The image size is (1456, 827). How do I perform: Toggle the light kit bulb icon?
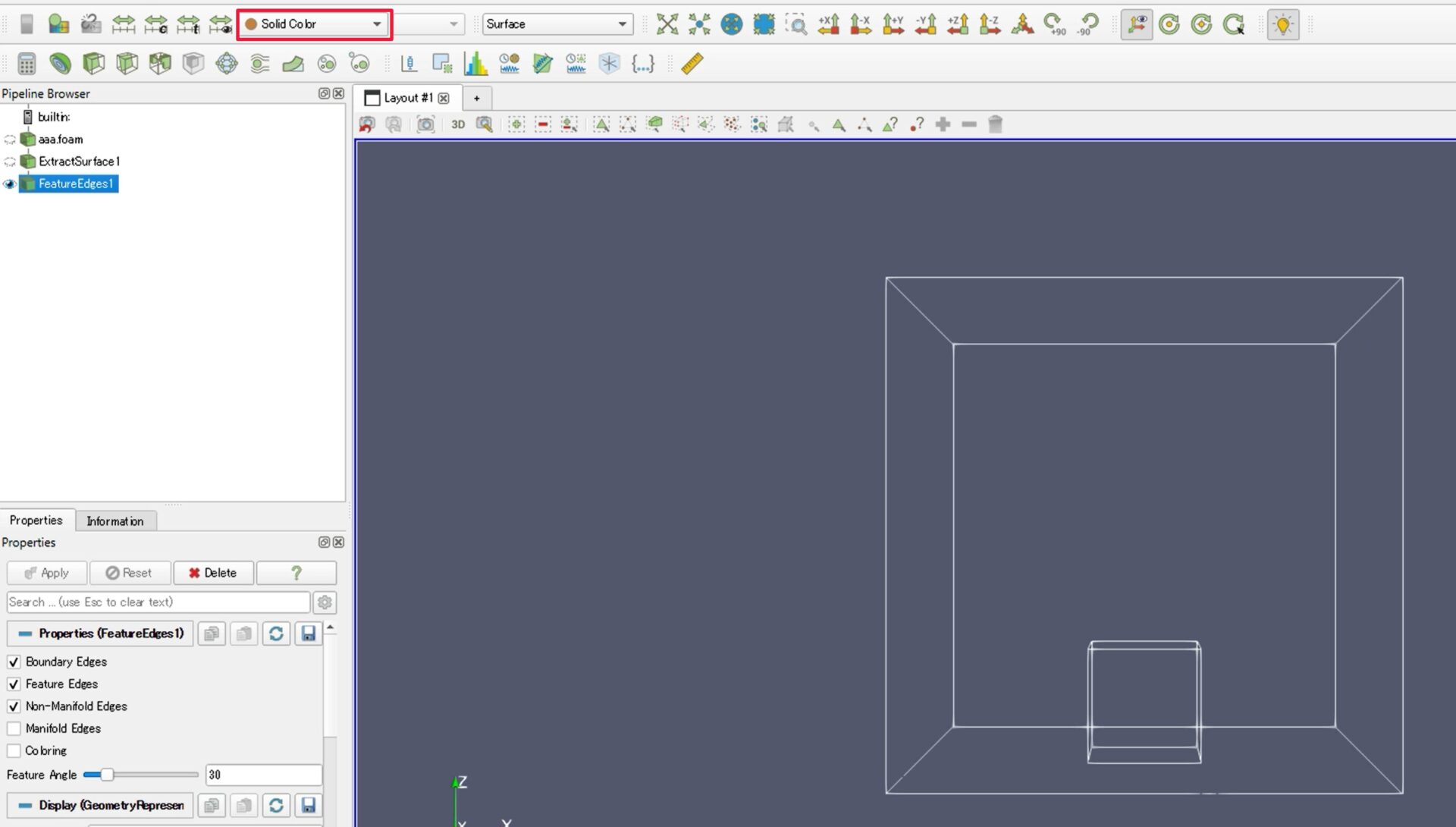(x=1282, y=24)
